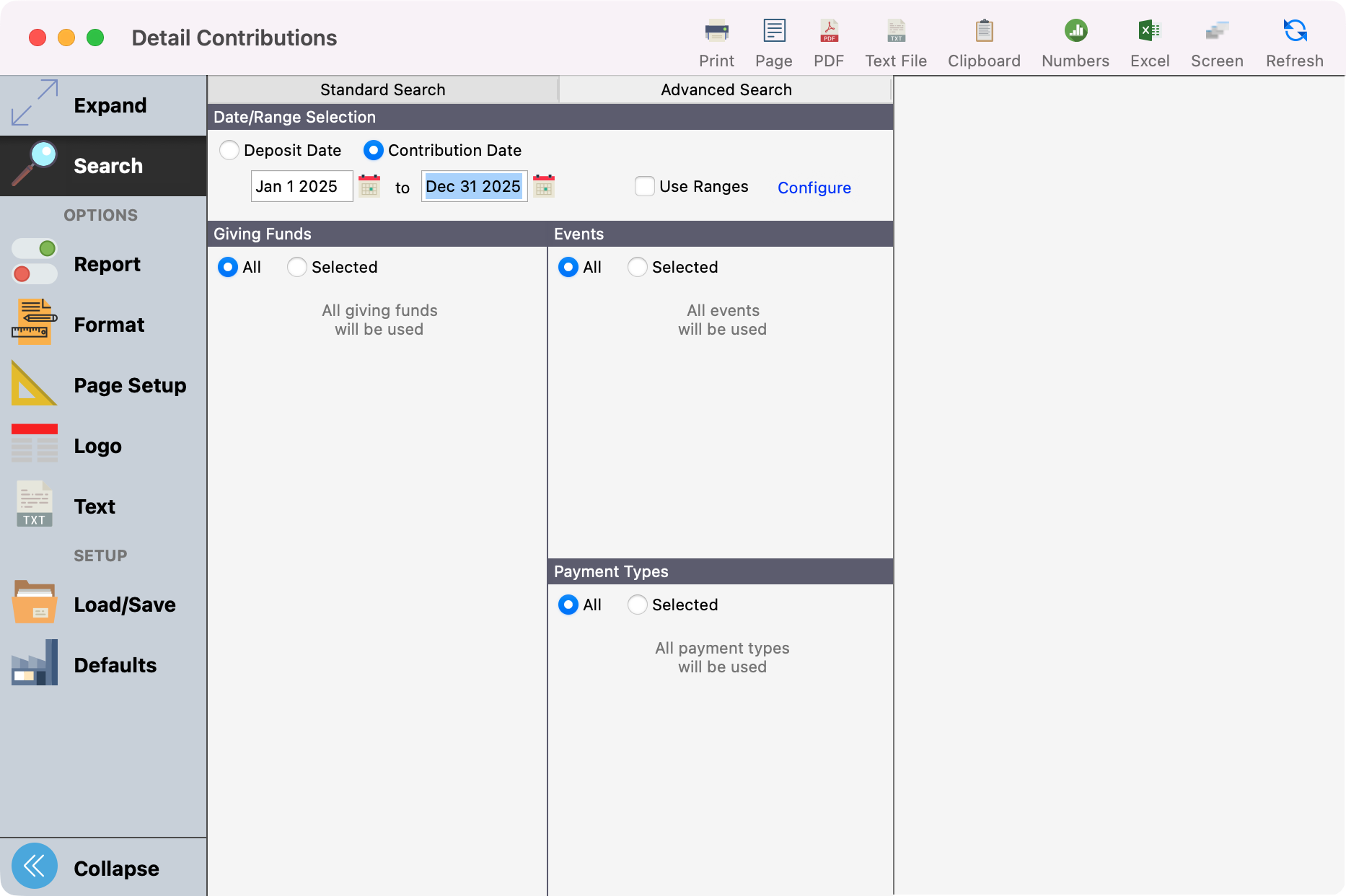
Task: Choose Selected under Giving Funds
Action: (297, 267)
